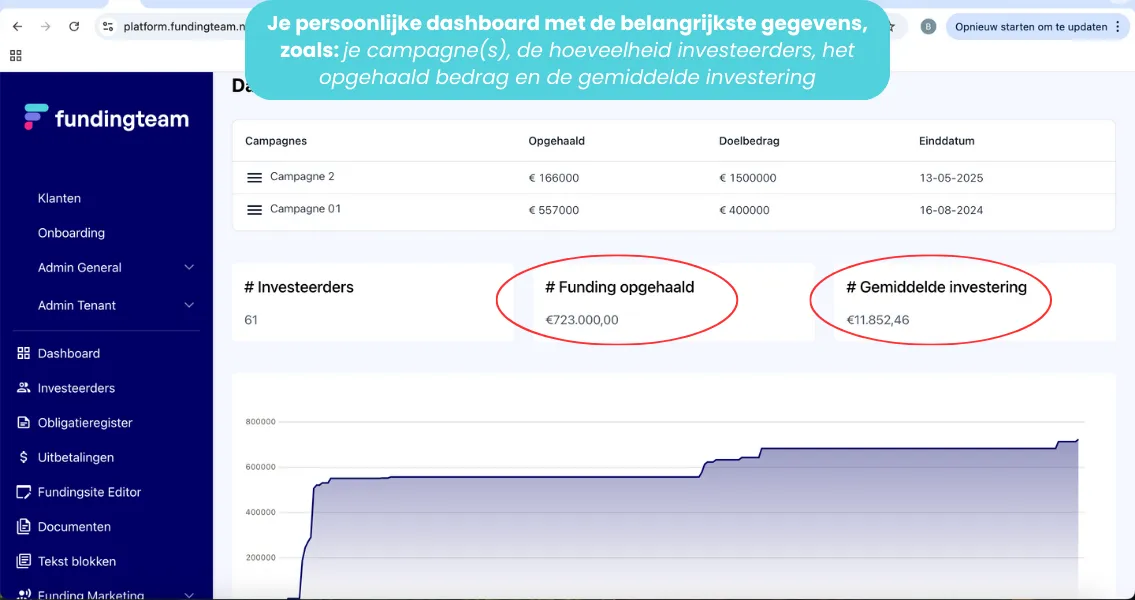The width and height of the screenshot is (1135, 600).
Task: Open Uitbetalingen menu item
Action: coord(76,457)
